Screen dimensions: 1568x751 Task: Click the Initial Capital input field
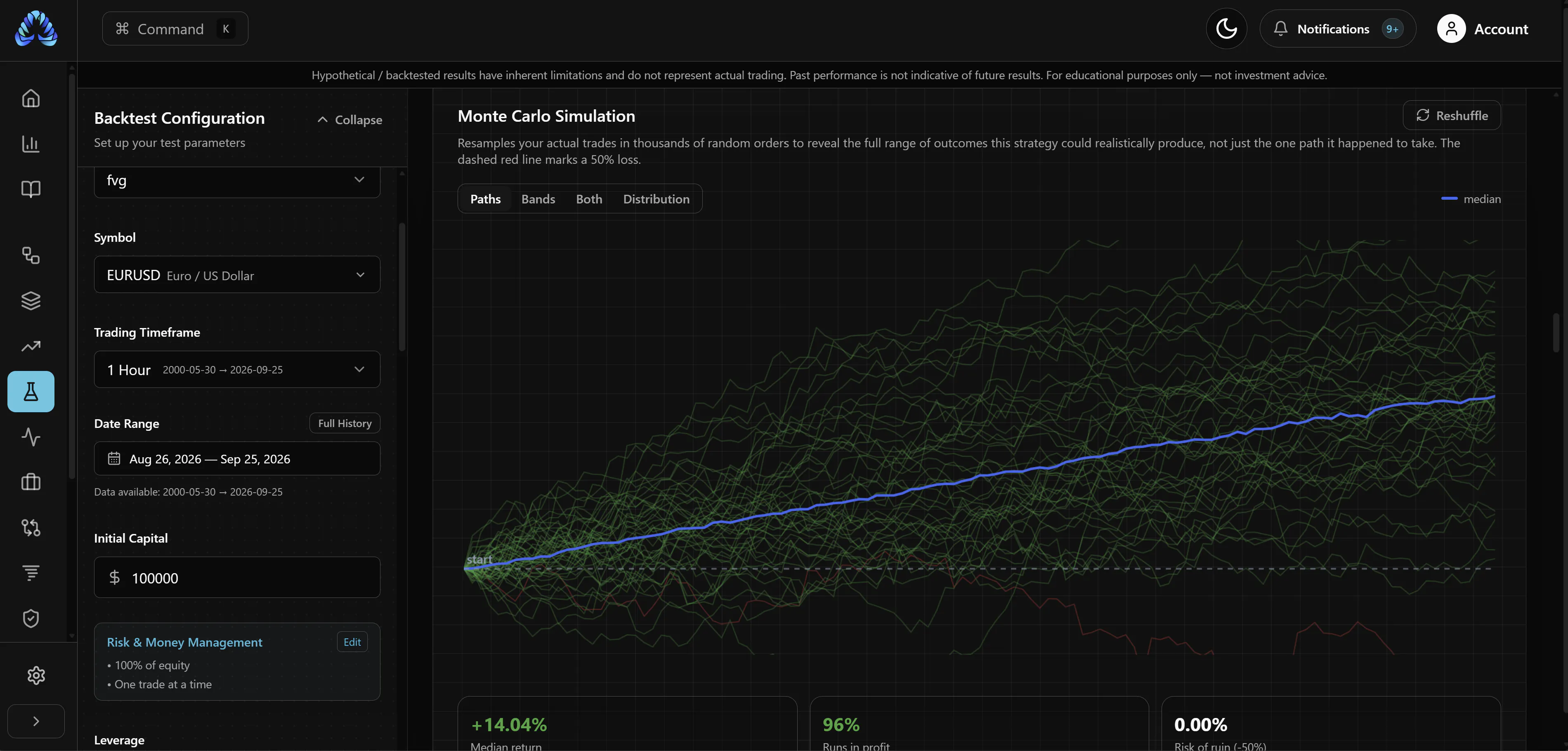tap(237, 578)
